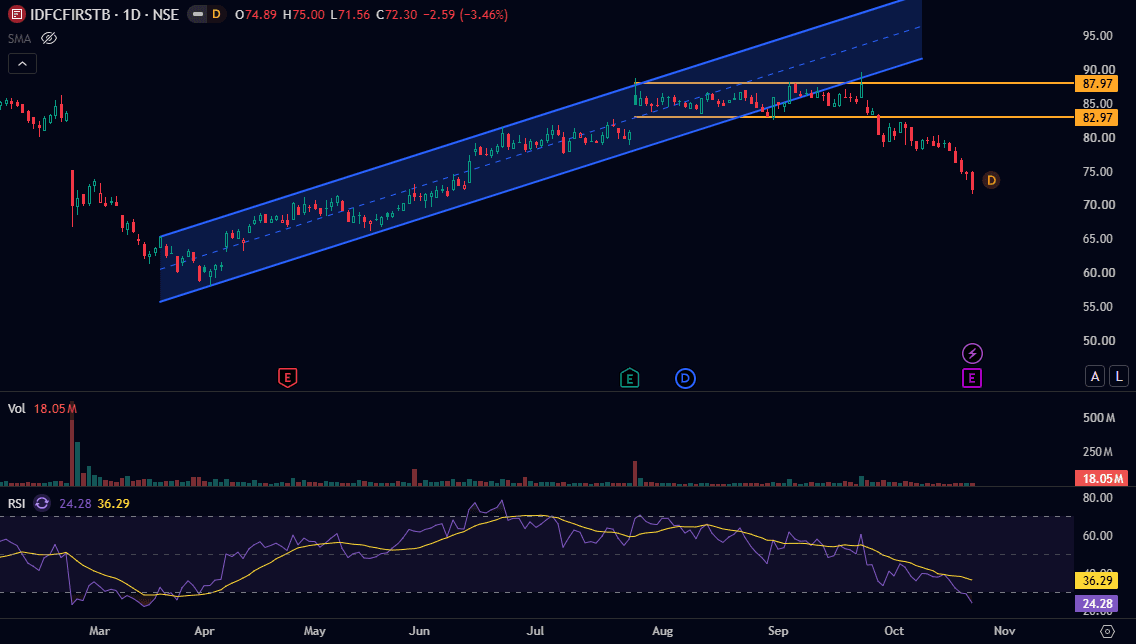
Task: Click the Mar label on time axis
Action: [99, 631]
